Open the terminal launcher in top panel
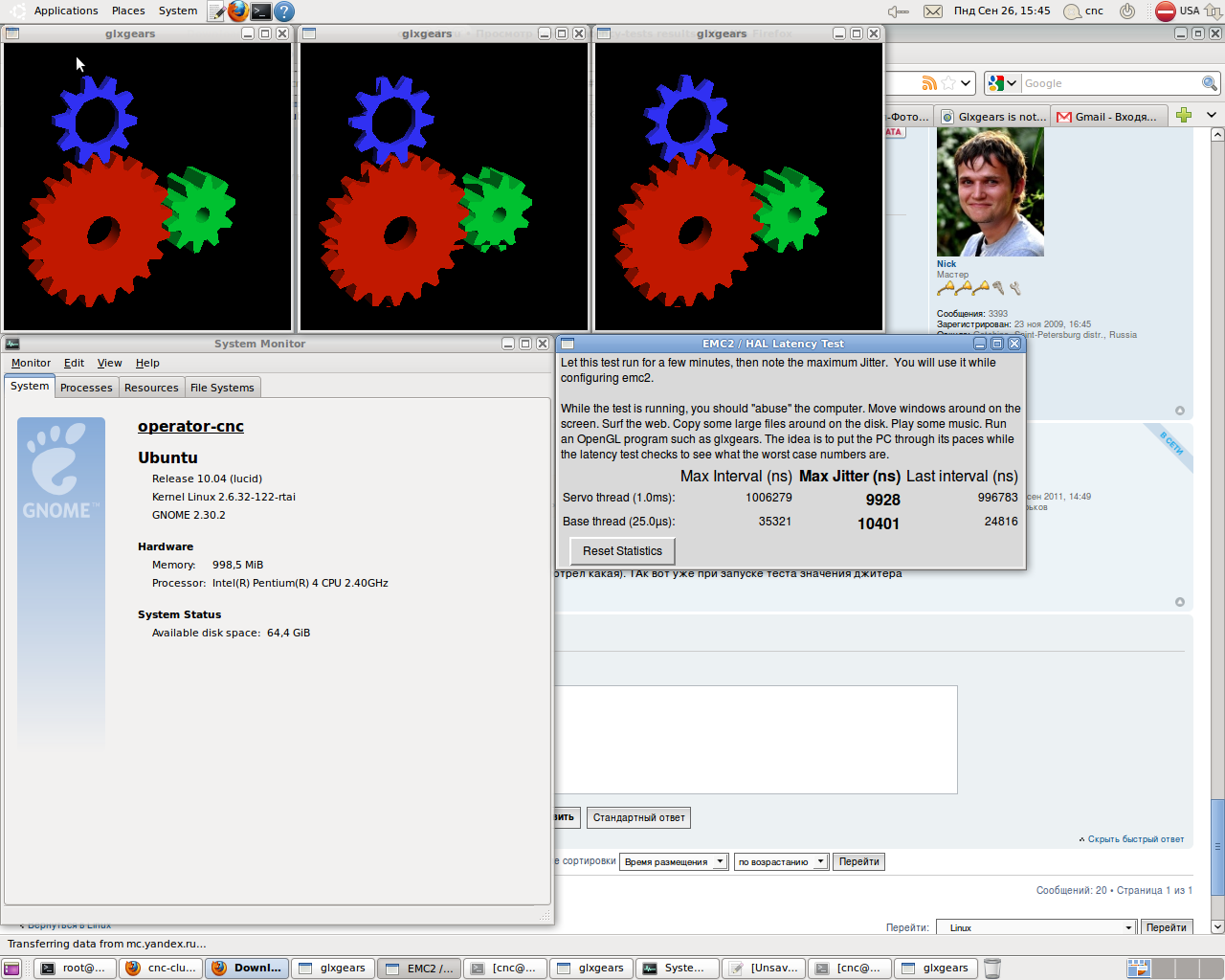The width and height of the screenshot is (1225, 980). (260, 11)
